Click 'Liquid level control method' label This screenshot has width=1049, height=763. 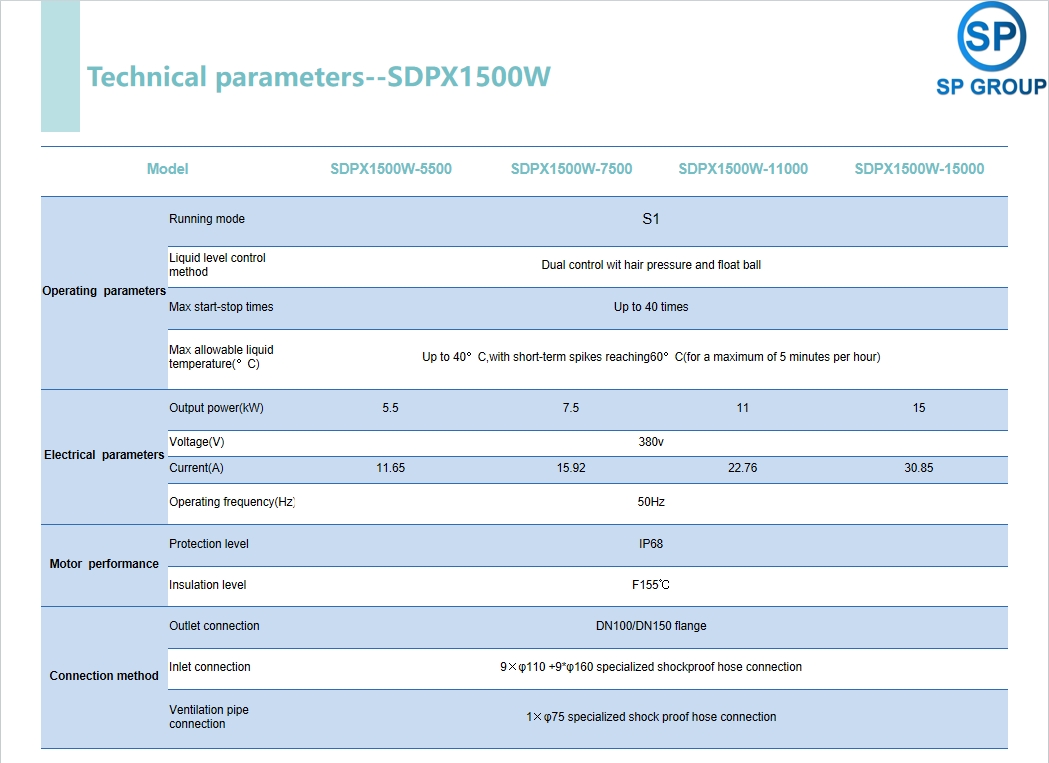click(217, 265)
